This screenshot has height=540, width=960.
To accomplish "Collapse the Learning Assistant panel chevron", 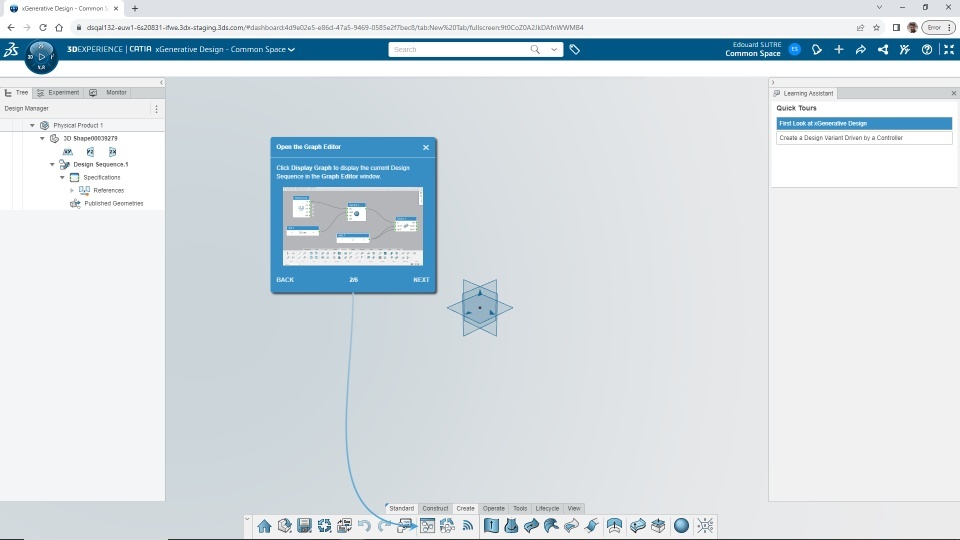I will [773, 83].
